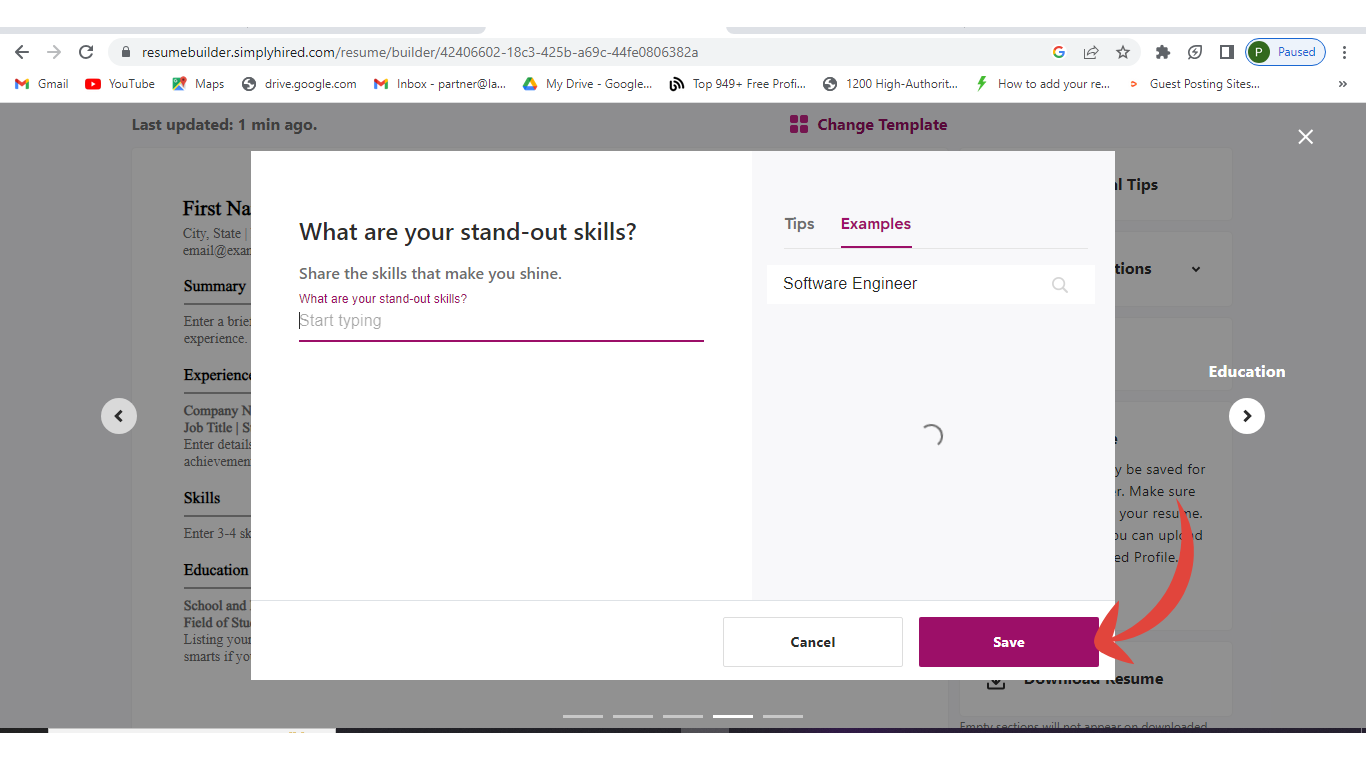Open the browser Extensions puzzle icon

pos(1162,52)
